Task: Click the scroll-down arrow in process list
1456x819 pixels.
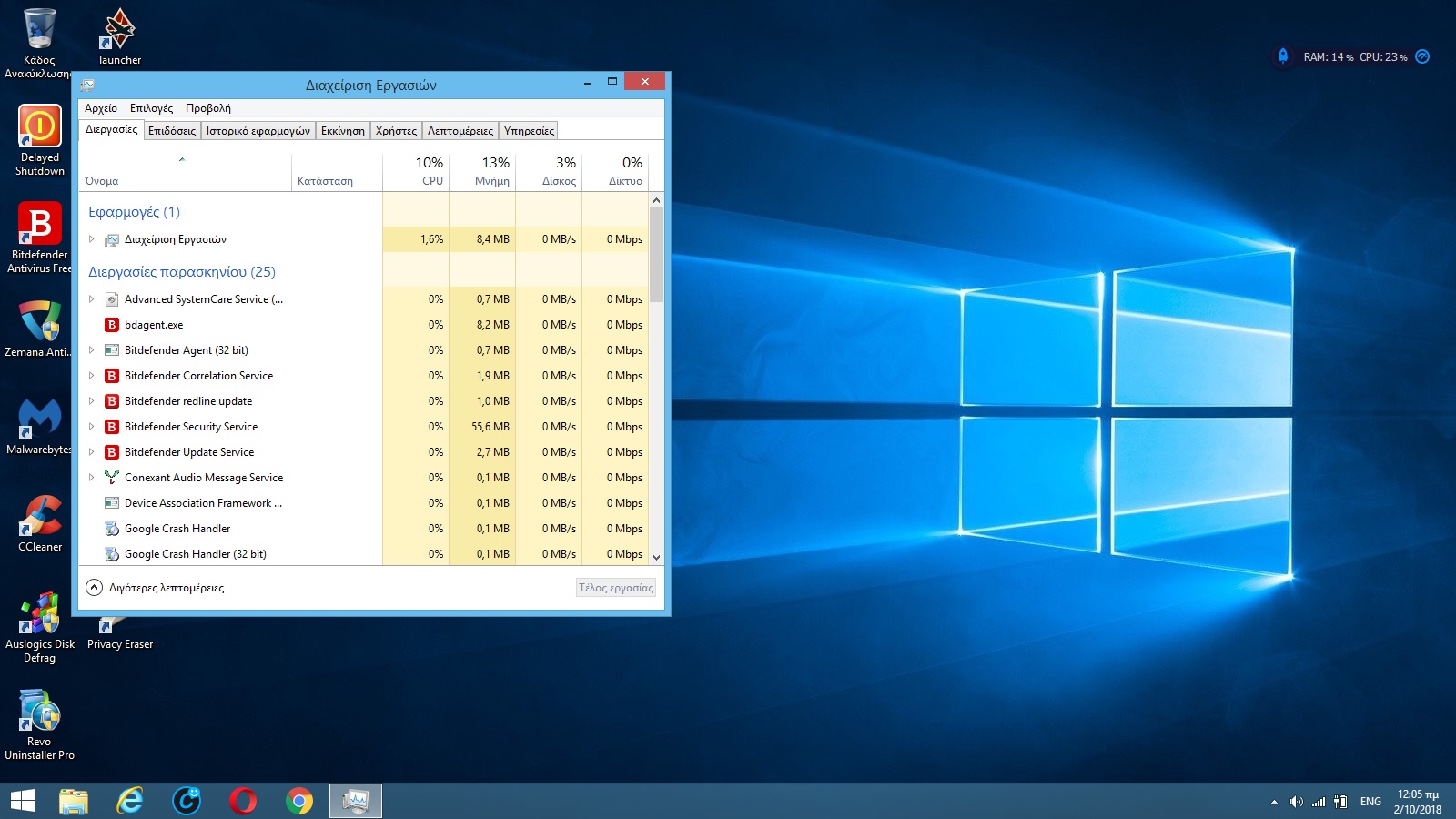Action: (x=656, y=557)
